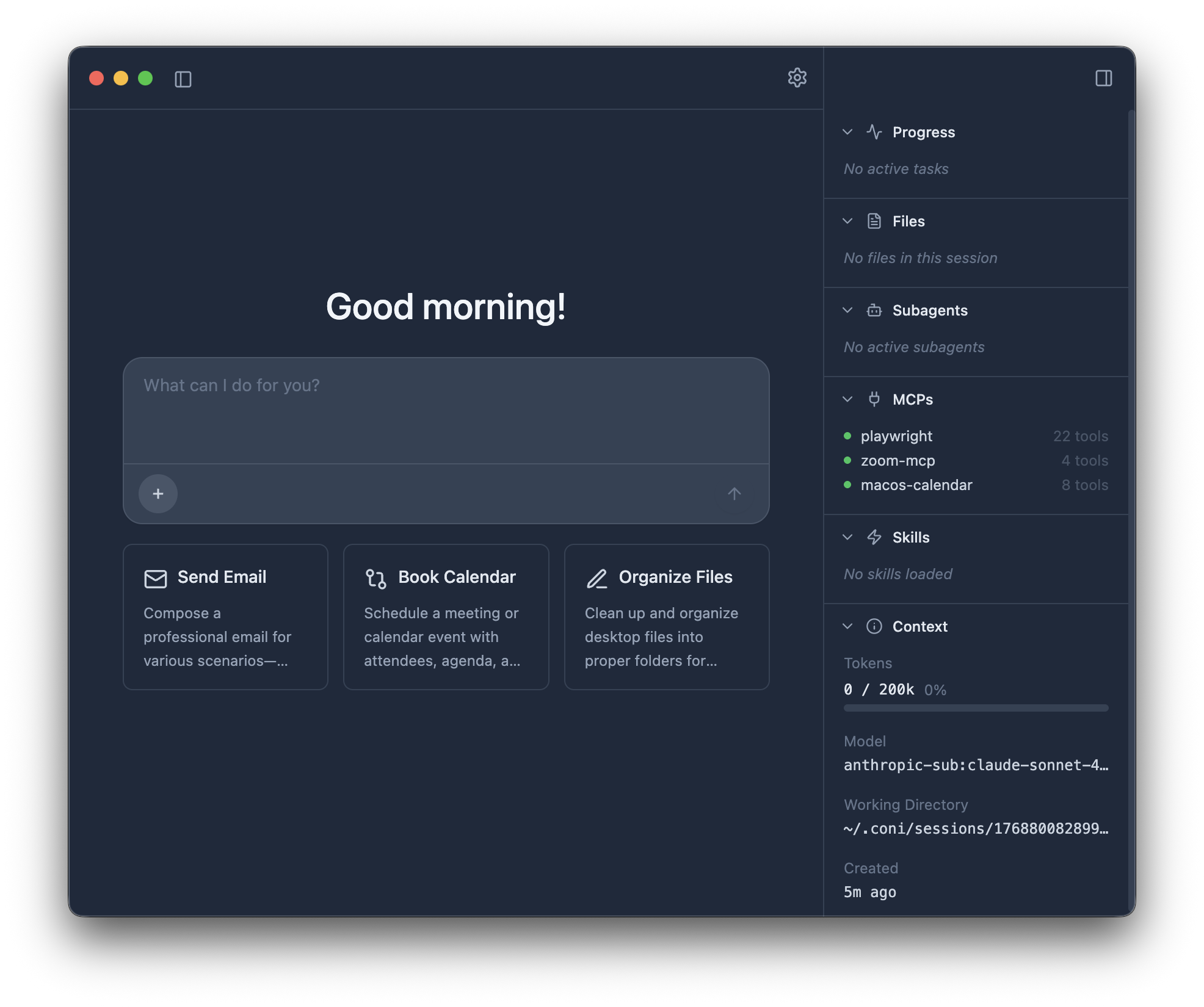This screenshot has width=1204, height=1007.
Task: Collapse the Context section
Action: point(847,626)
